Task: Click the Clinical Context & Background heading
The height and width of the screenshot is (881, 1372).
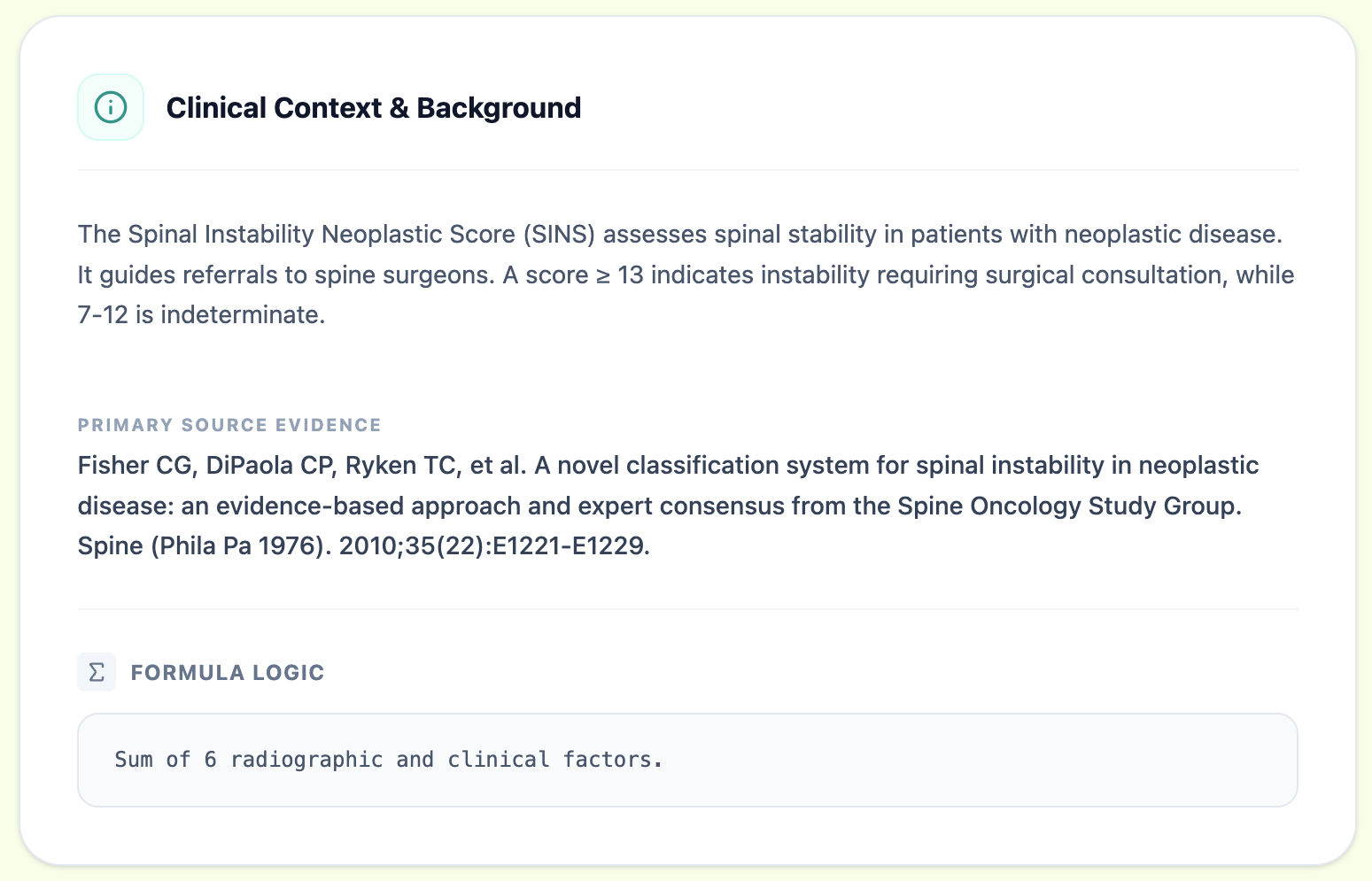Action: [x=373, y=108]
